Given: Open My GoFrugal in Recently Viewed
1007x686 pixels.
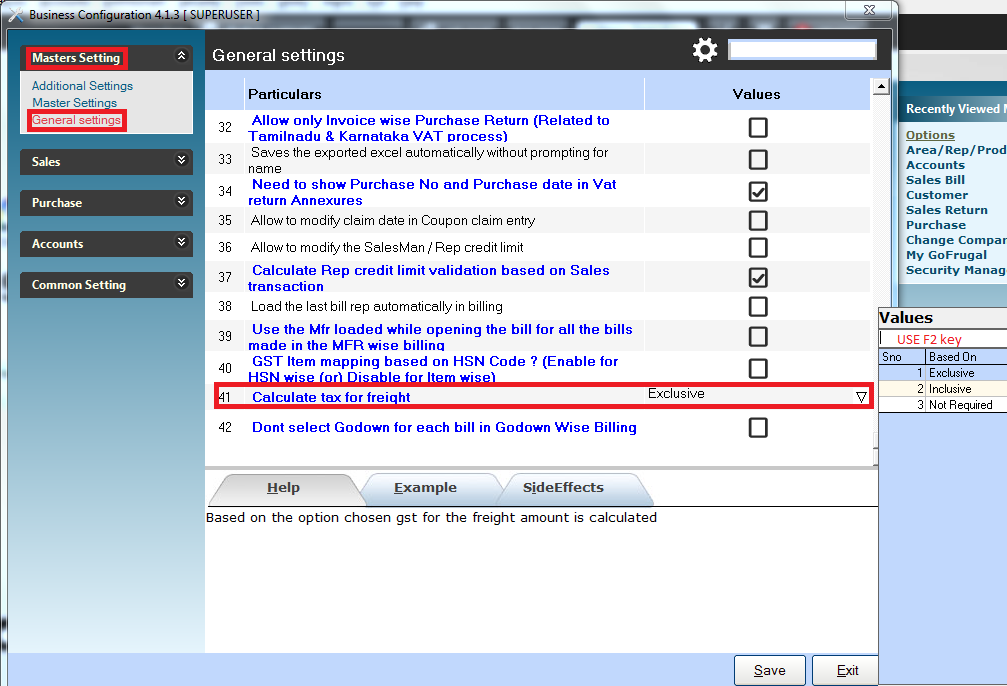Looking at the screenshot, I should coord(946,255).
